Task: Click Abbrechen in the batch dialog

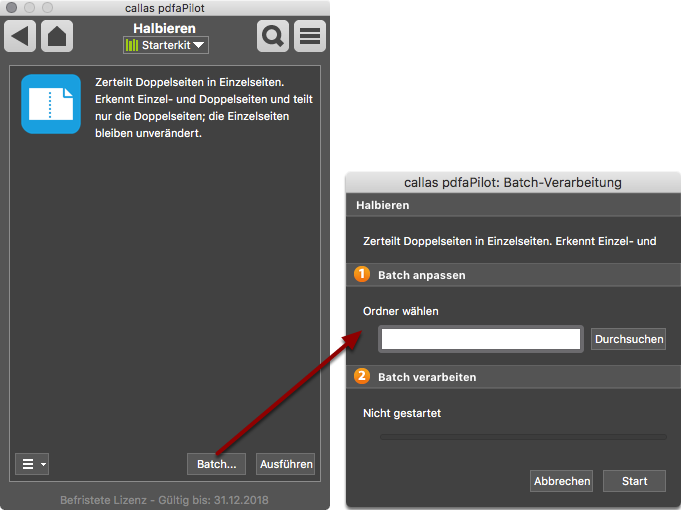Action: click(x=562, y=481)
